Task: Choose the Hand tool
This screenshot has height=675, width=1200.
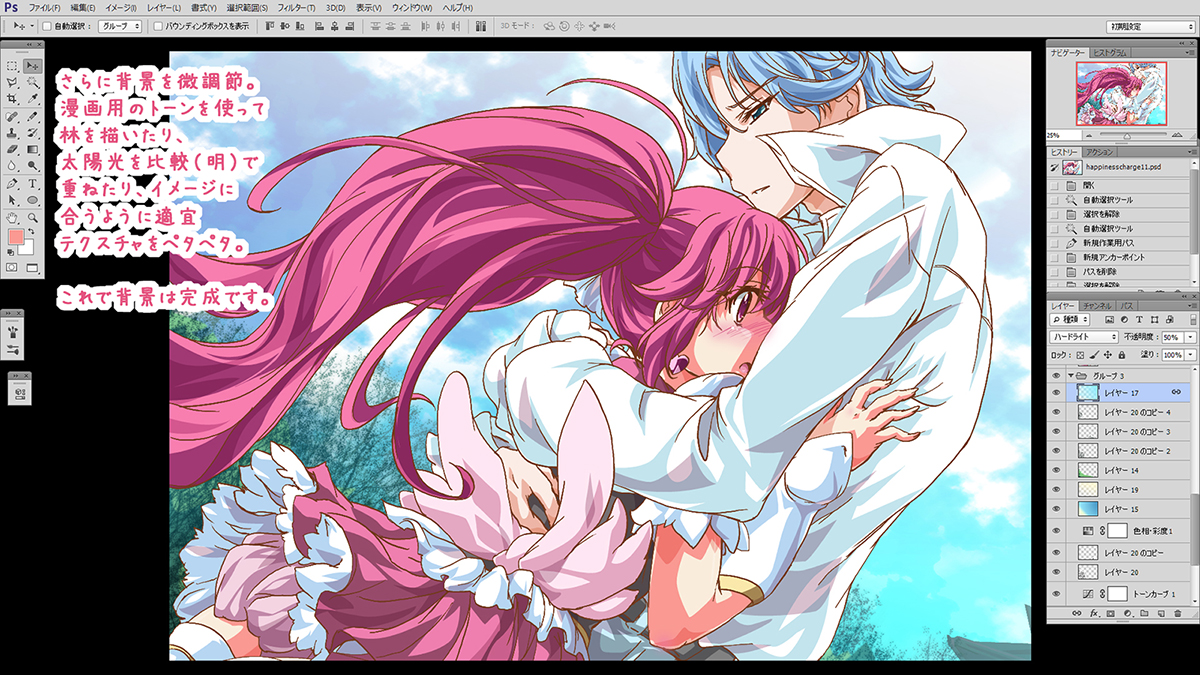Action: tap(12, 217)
